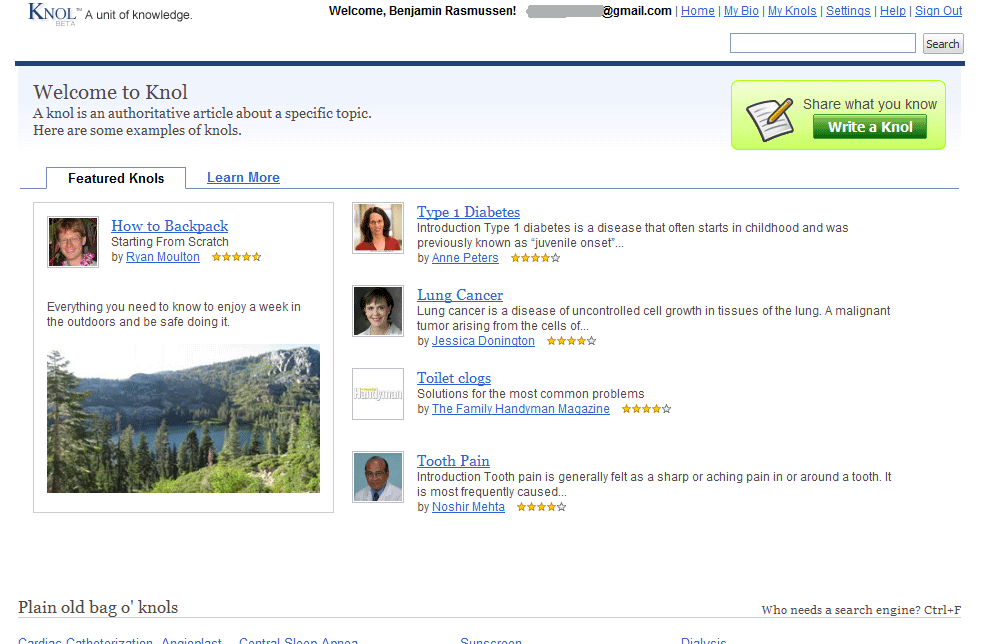Click Sign Out link

click(938, 11)
